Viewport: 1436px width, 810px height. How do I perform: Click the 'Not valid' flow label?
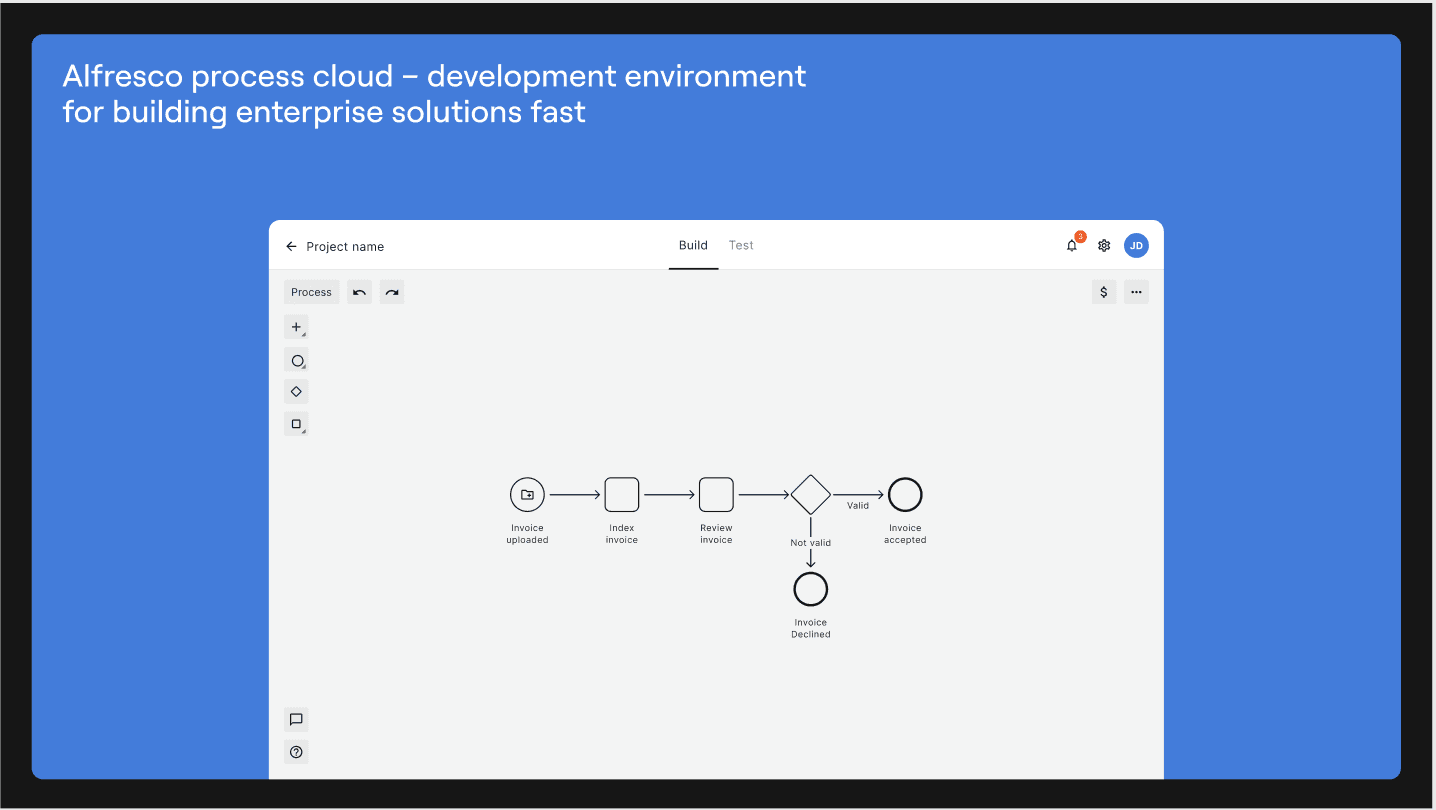click(811, 543)
